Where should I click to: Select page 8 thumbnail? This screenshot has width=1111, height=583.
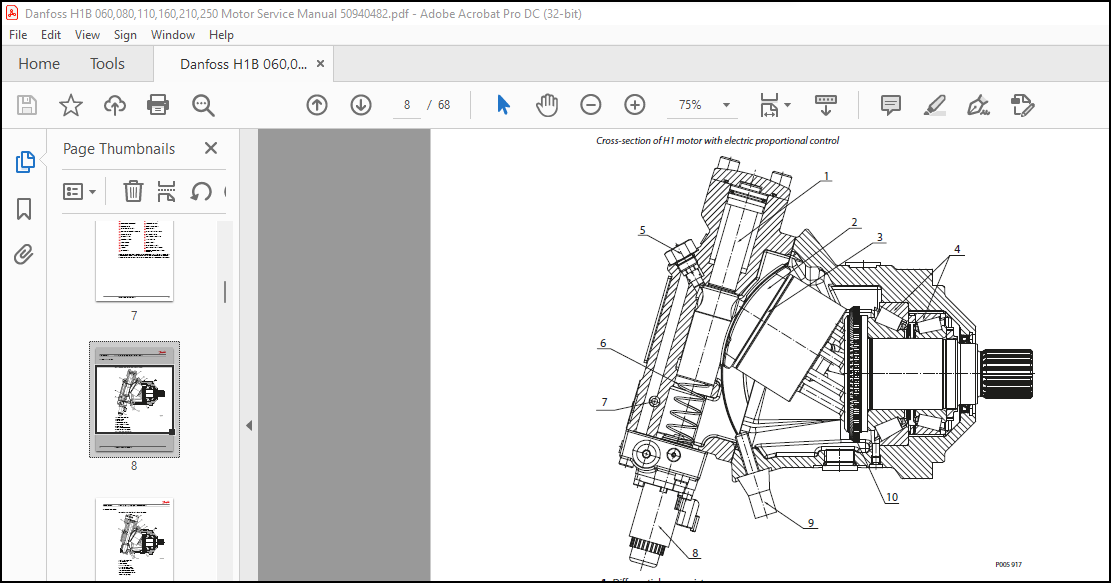click(x=135, y=399)
